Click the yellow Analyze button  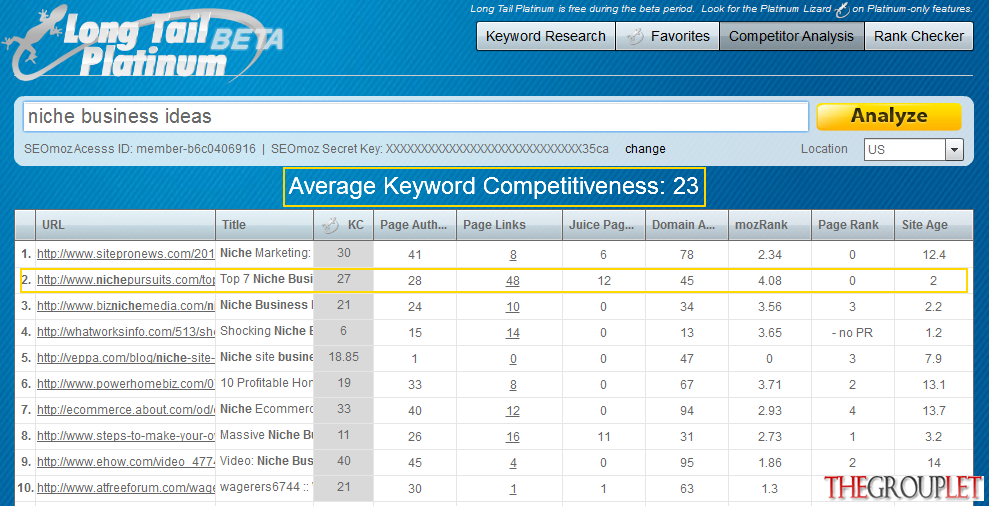pyautogui.click(x=889, y=116)
